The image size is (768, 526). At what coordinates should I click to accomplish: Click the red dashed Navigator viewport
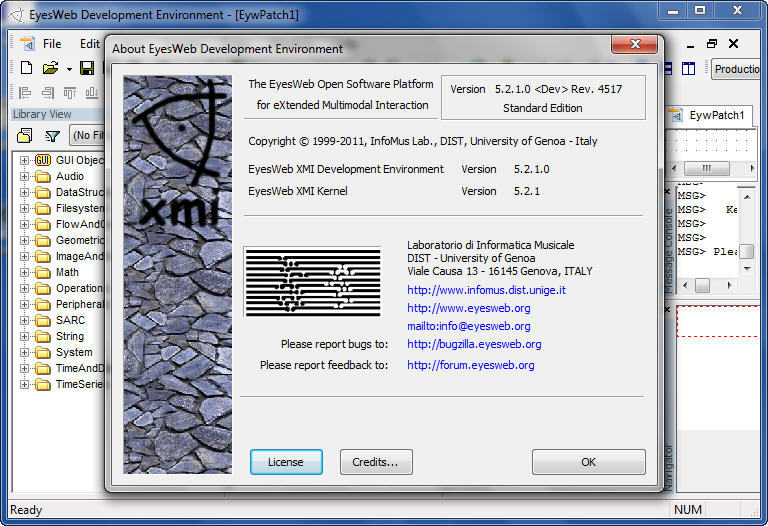pyautogui.click(x=718, y=321)
